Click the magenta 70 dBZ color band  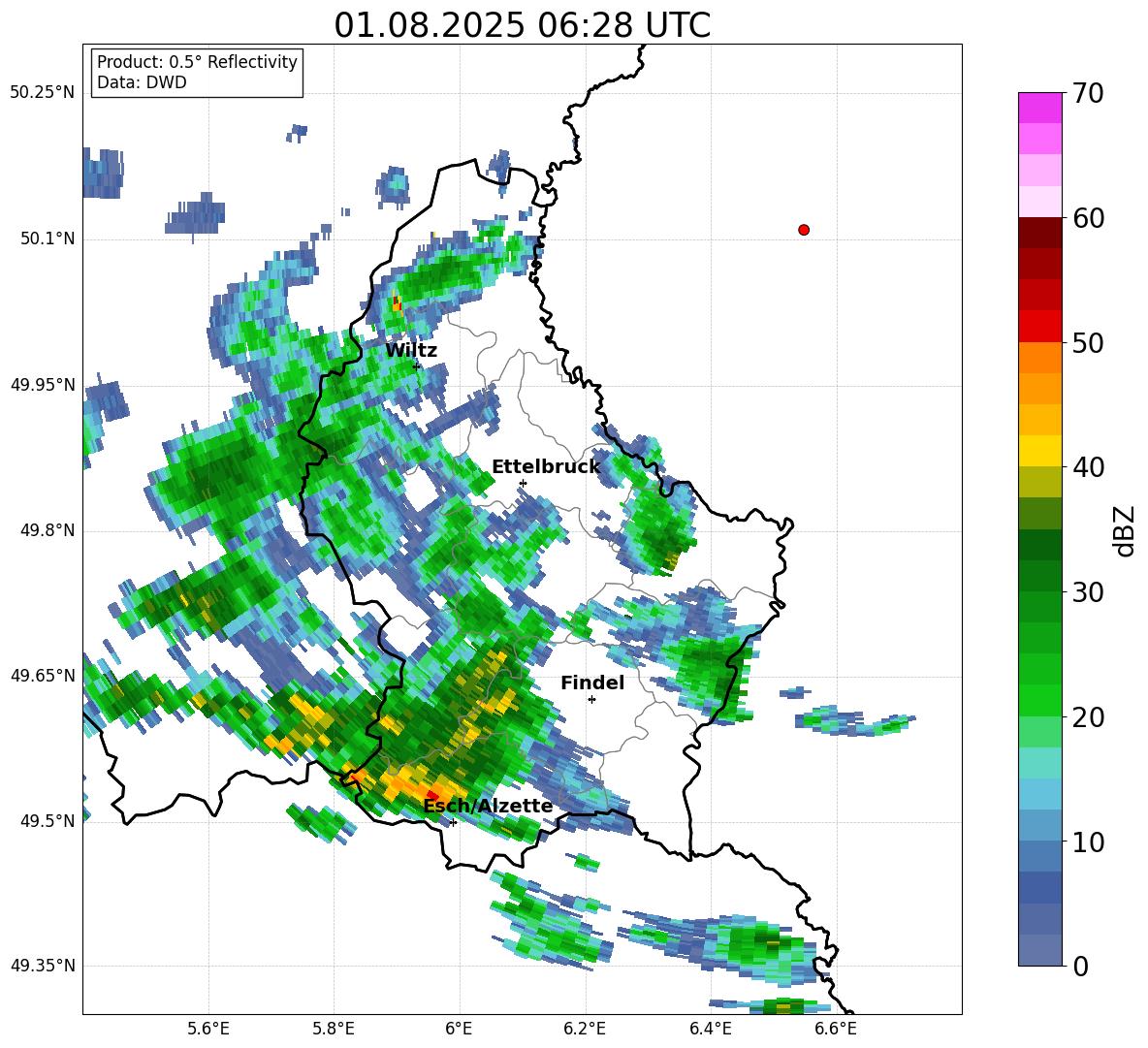[x=1039, y=108]
